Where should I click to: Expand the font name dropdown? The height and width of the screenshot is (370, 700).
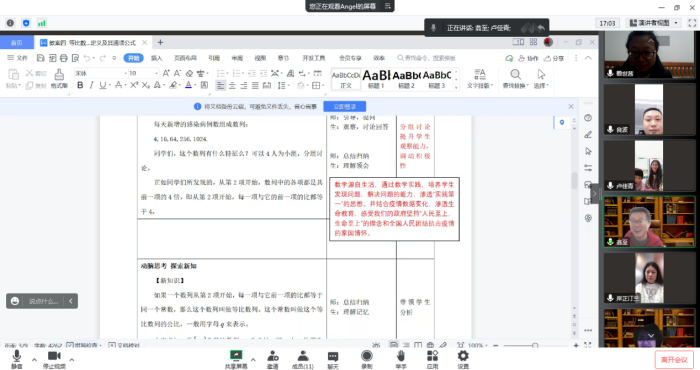(x=125, y=73)
